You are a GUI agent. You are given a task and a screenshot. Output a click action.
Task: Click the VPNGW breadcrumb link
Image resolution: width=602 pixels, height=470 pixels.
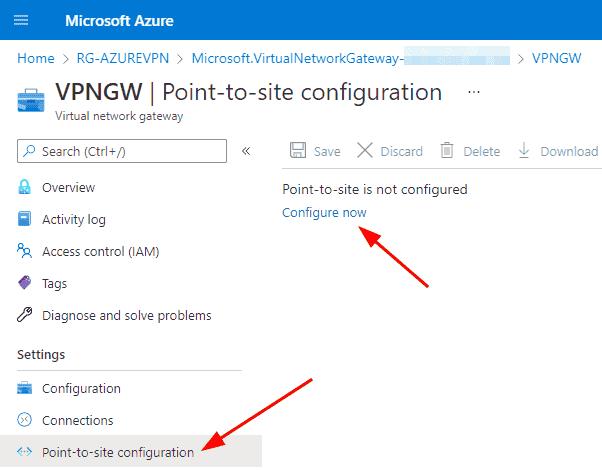click(x=556, y=58)
